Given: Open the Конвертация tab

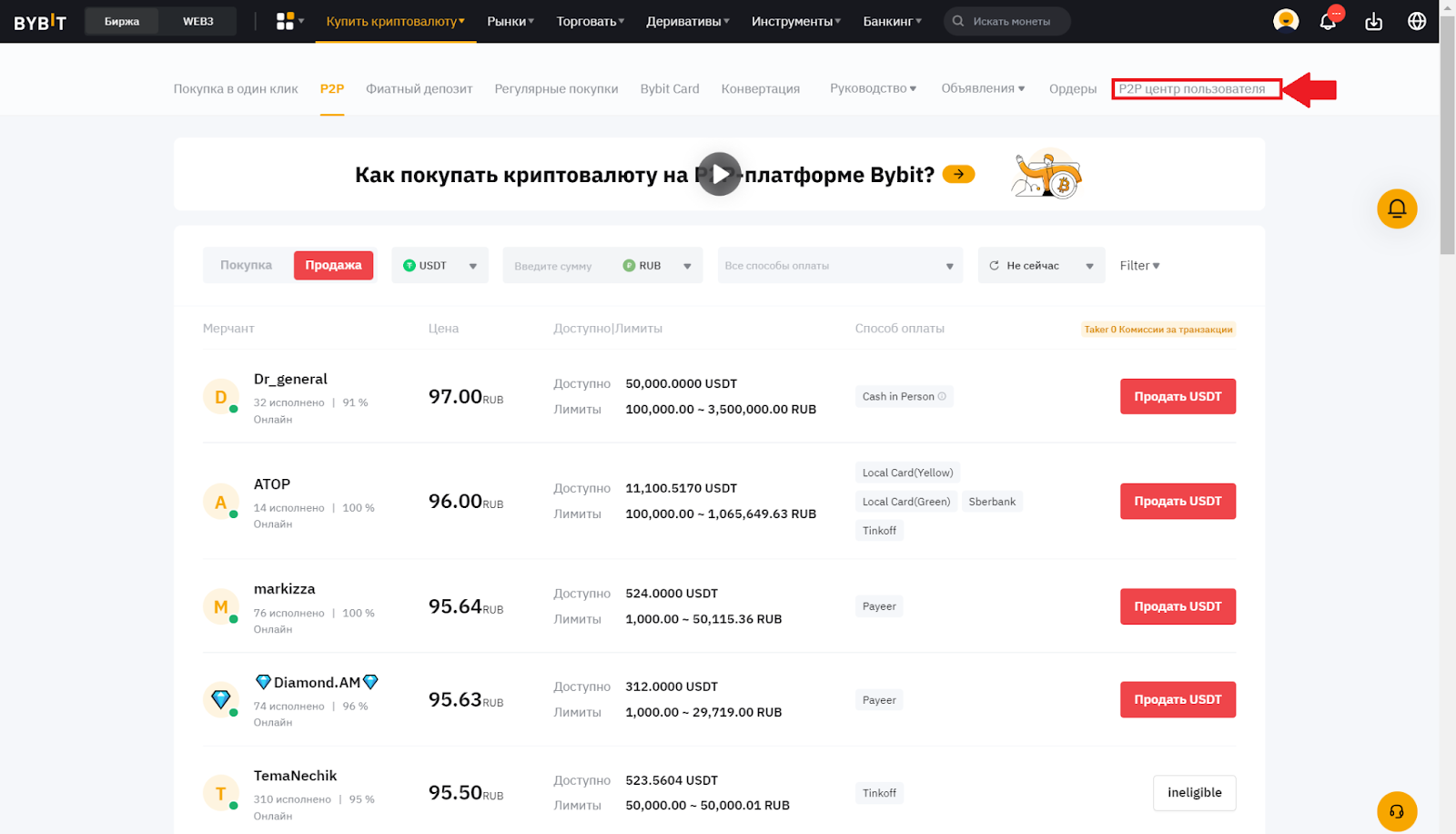Looking at the screenshot, I should coord(761,88).
